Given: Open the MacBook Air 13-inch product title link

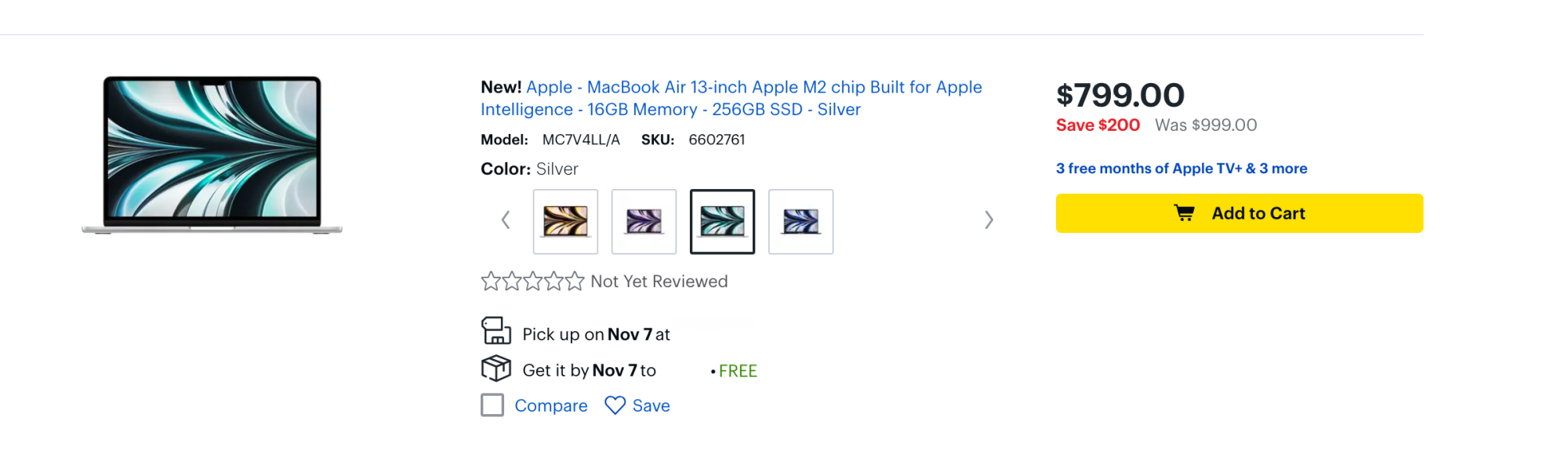Looking at the screenshot, I should tap(731, 98).
